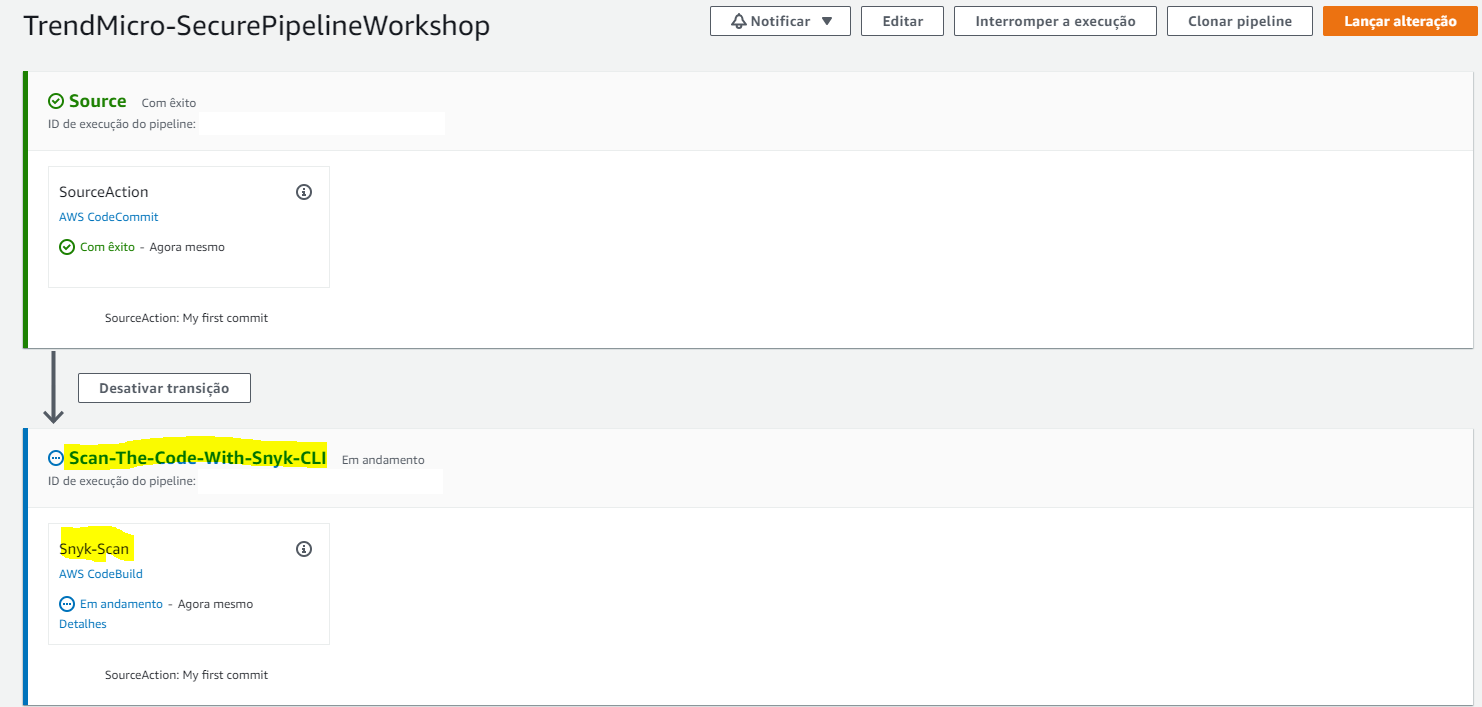Open info icon for Snyk-Scan
This screenshot has height=707, width=1482.
click(304, 549)
